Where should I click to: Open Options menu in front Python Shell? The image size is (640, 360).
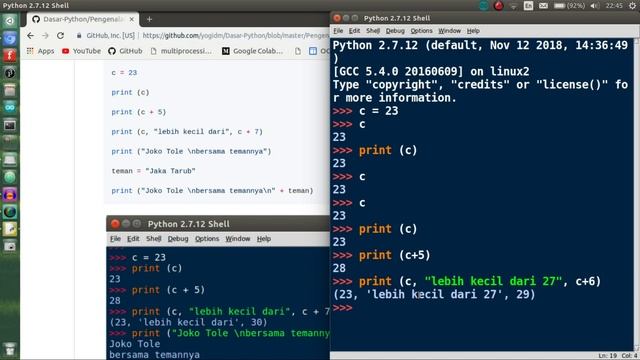[421, 31]
